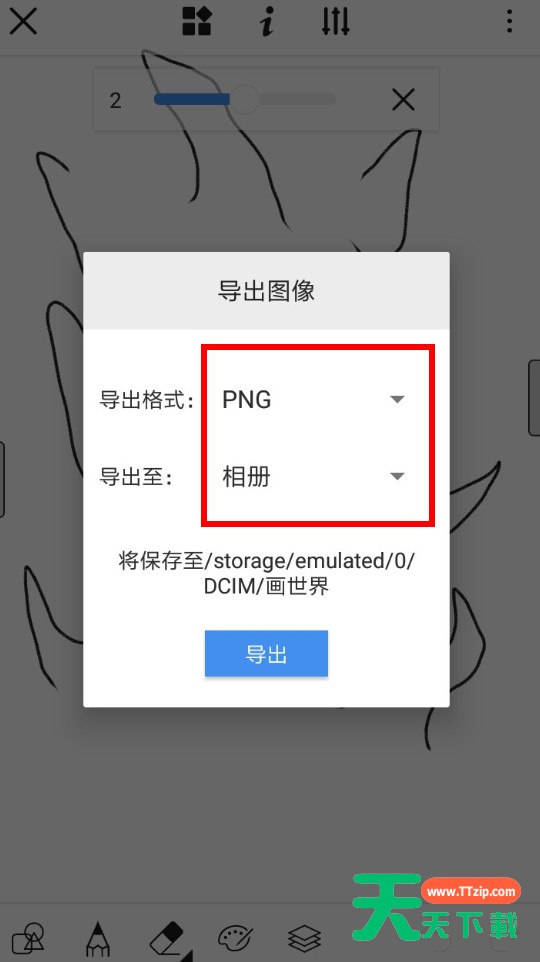Viewport: 540px width, 962px height.
Task: Open the adjustment sliders icon
Action: click(336, 21)
